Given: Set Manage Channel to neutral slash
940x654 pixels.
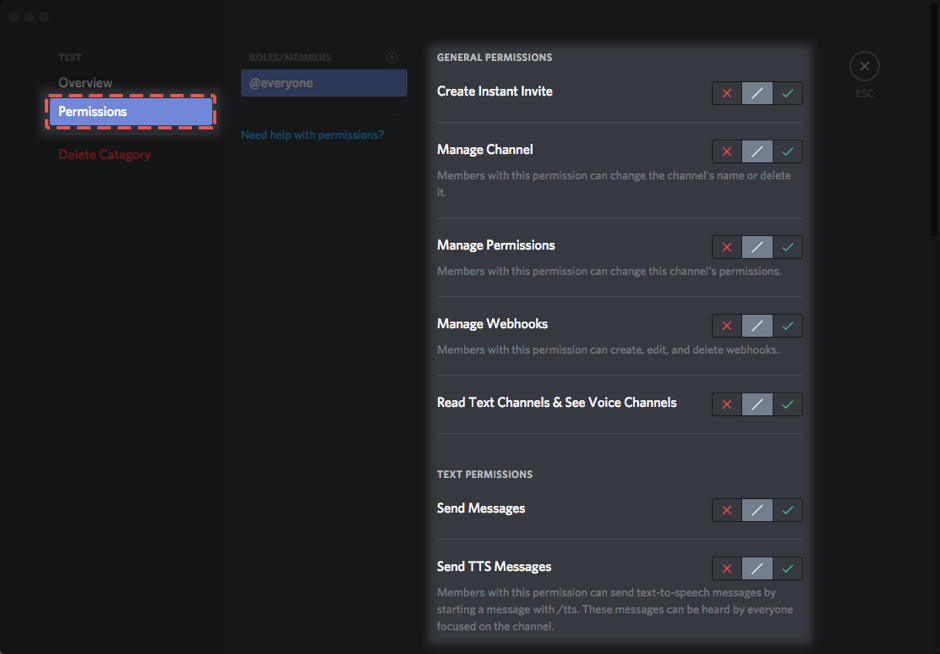Looking at the screenshot, I should coord(757,151).
